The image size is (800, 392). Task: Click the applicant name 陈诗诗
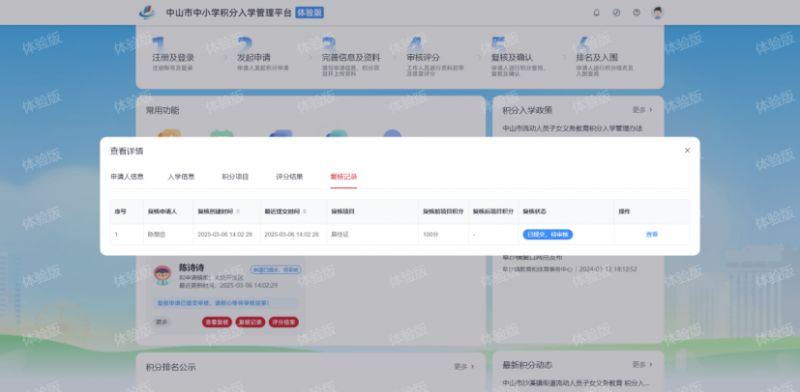pos(191,267)
